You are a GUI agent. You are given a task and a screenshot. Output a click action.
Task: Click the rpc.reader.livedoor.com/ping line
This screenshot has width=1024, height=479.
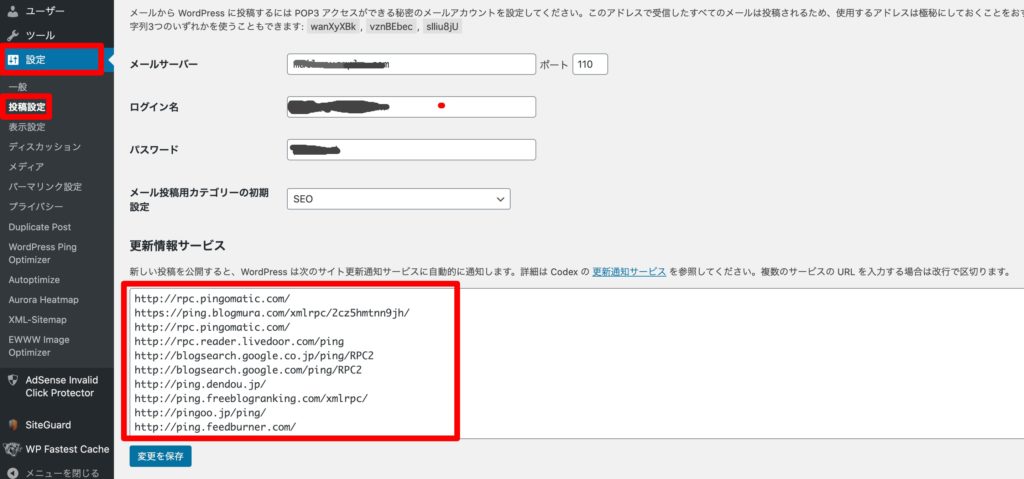click(x=239, y=341)
